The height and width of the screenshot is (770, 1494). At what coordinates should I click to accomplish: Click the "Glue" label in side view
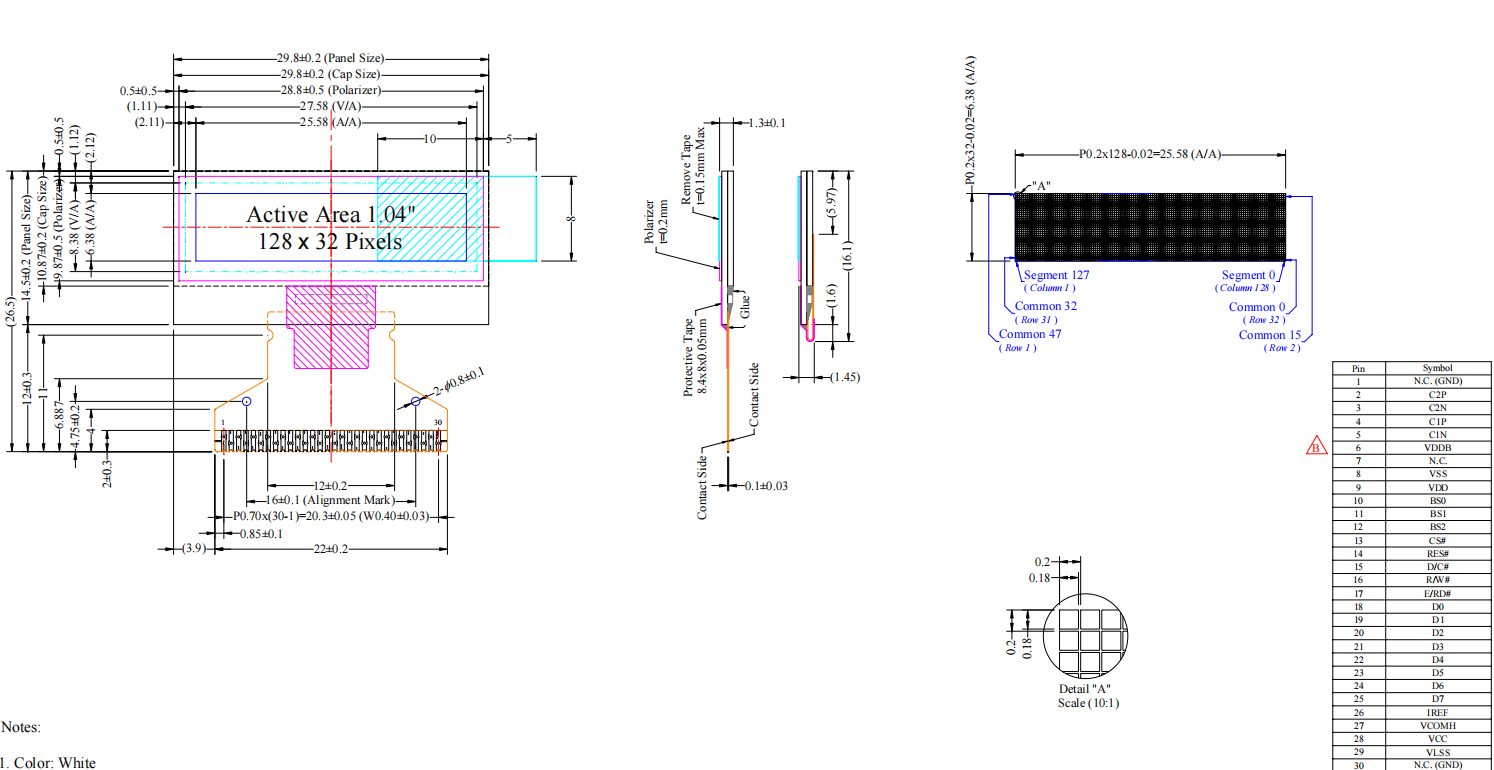[x=746, y=307]
